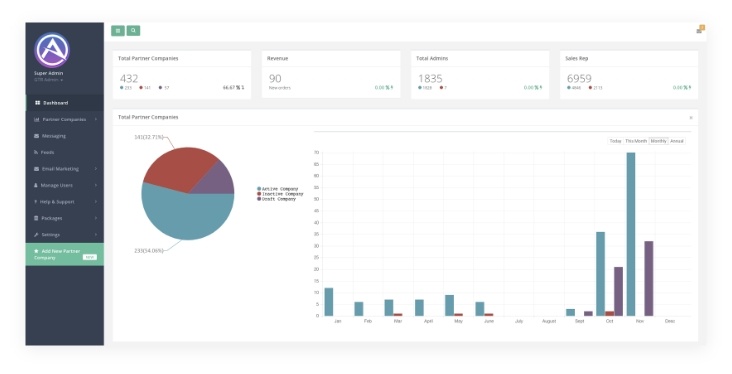Image resolution: width=732 pixels, height=374 pixels.
Task: Click the Manage Users person icon
Action: [36, 185]
